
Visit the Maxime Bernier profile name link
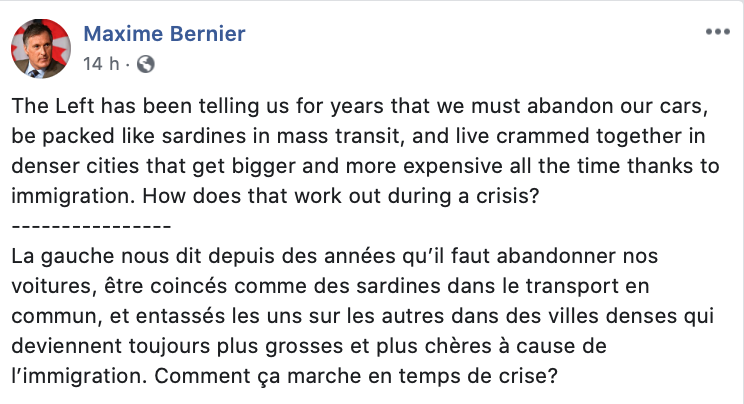click(x=164, y=34)
